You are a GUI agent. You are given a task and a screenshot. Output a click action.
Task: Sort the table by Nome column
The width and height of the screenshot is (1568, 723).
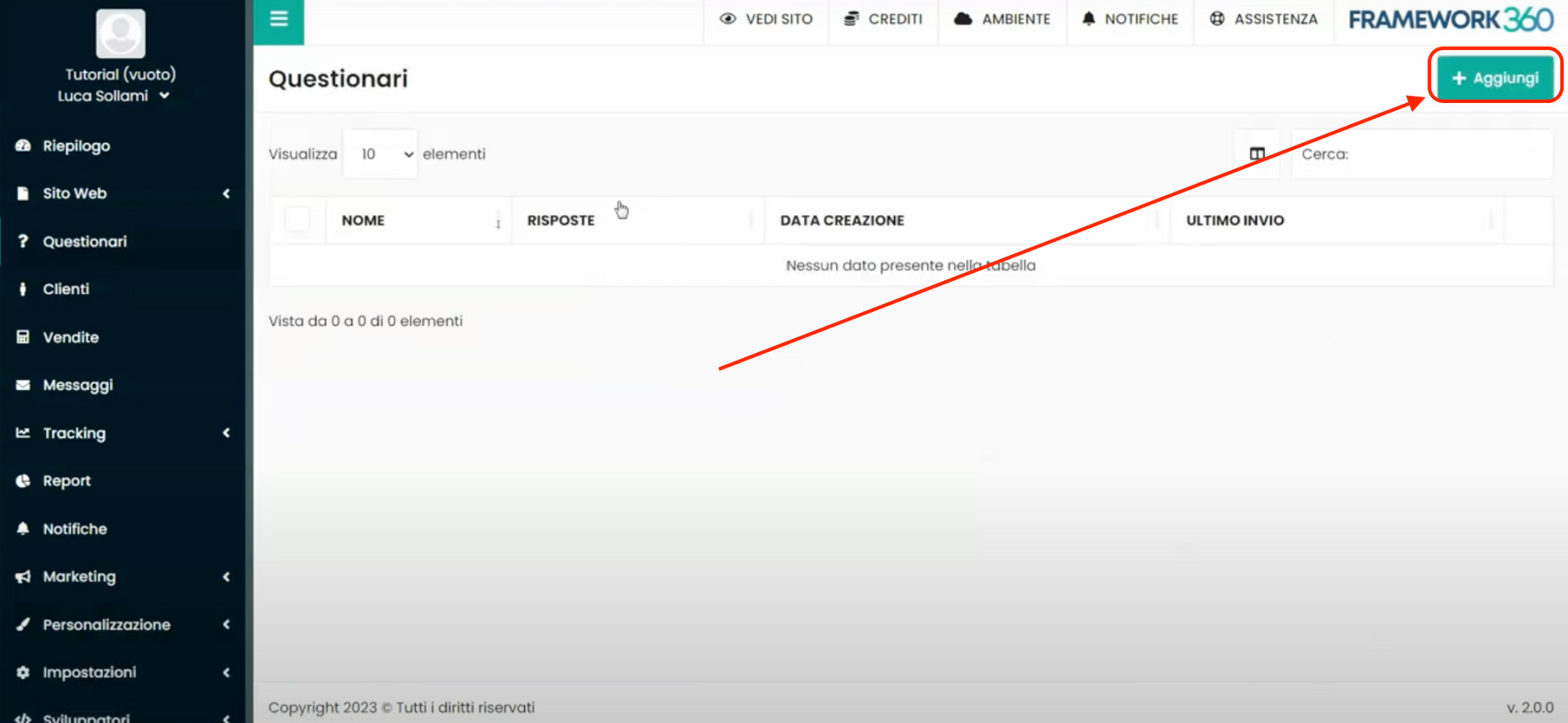point(363,221)
